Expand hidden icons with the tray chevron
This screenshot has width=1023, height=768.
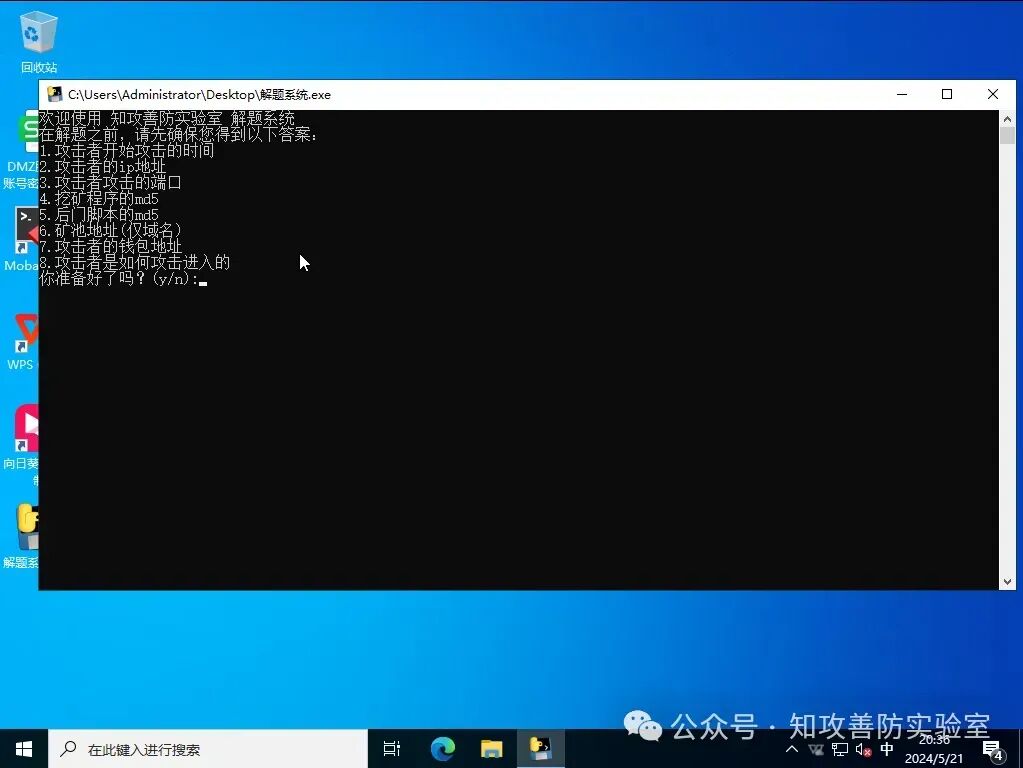tap(791, 750)
